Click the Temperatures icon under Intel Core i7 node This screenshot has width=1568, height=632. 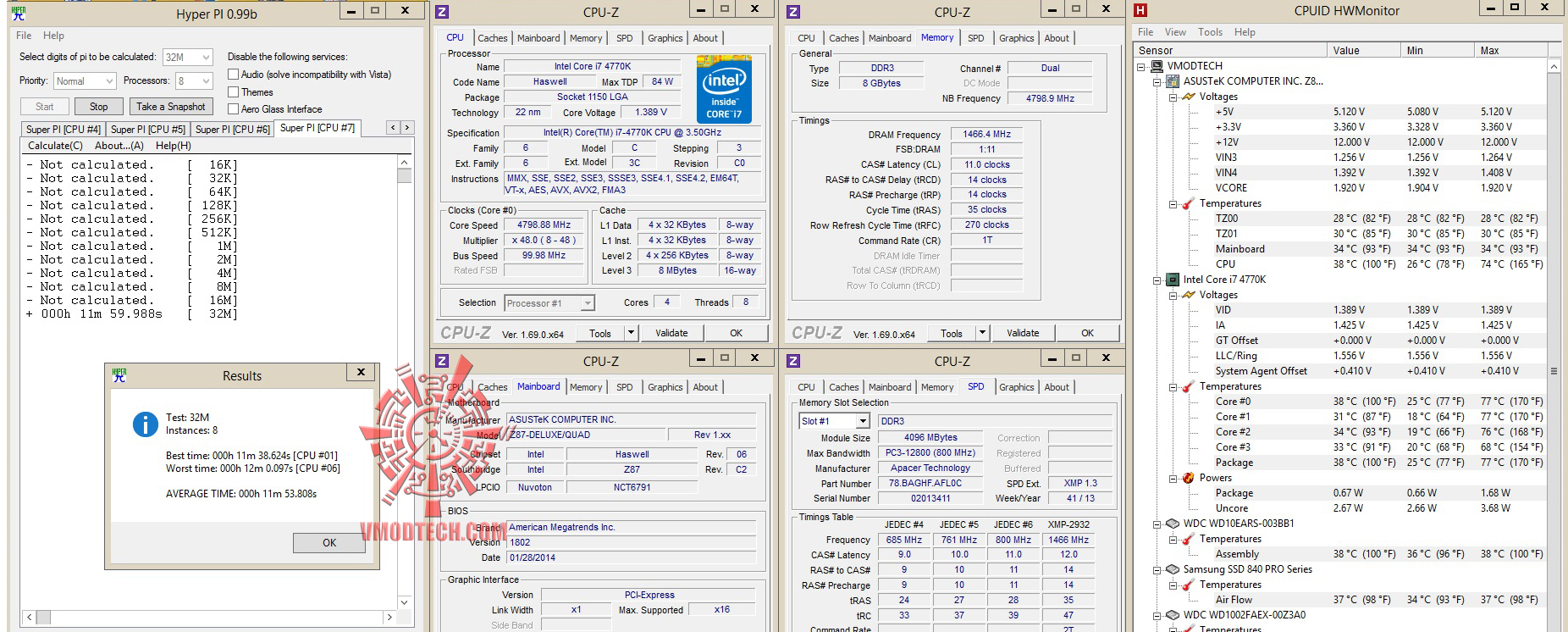(1188, 386)
